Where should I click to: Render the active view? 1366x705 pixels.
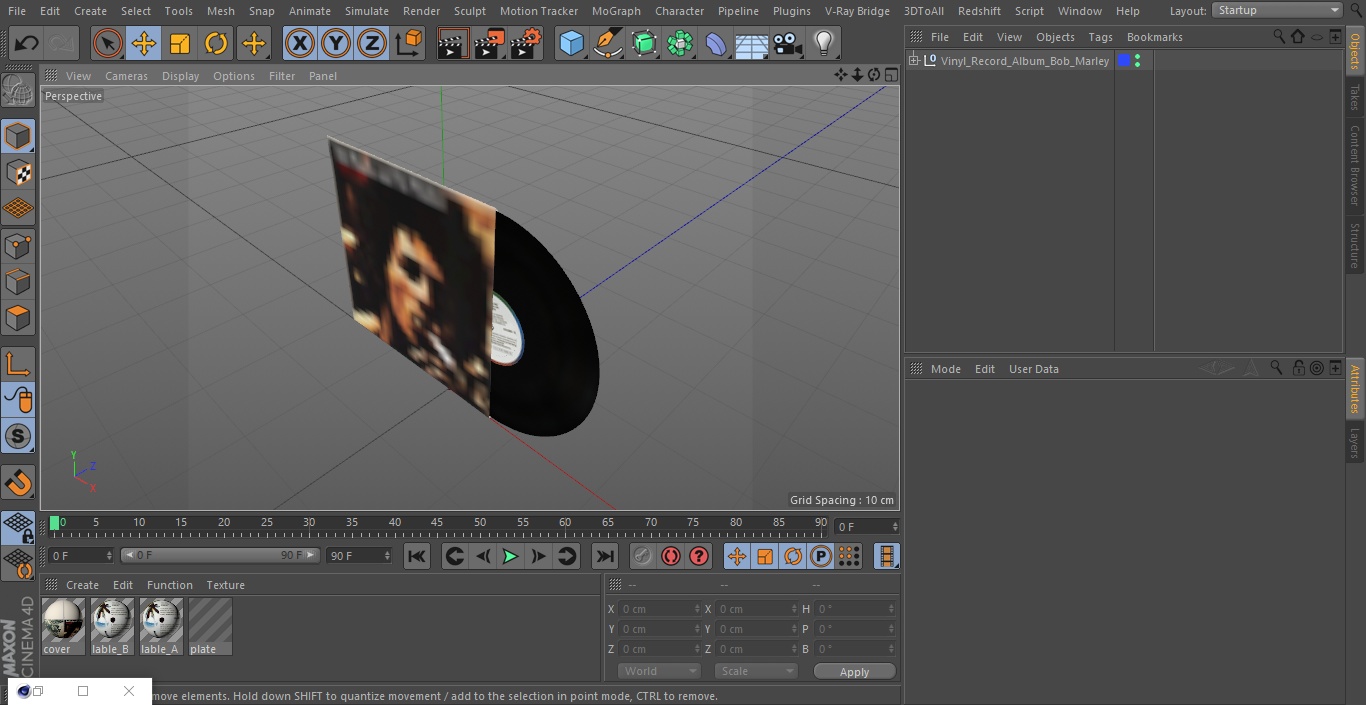click(453, 43)
